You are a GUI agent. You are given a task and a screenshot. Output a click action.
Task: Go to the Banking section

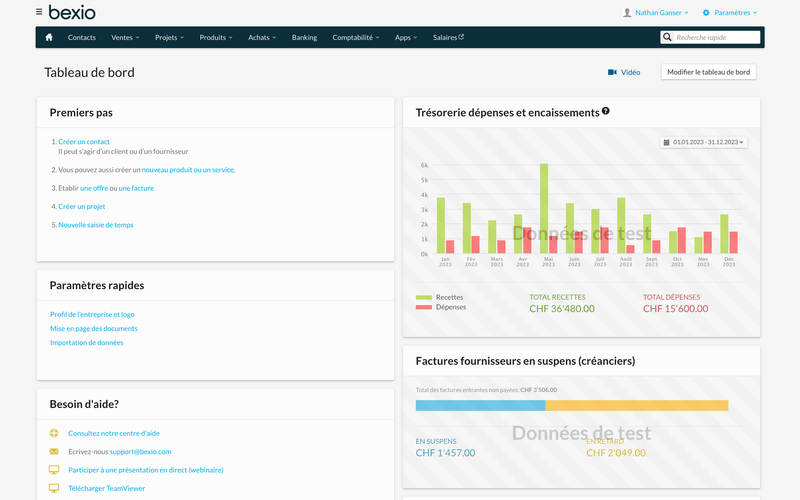coord(304,37)
